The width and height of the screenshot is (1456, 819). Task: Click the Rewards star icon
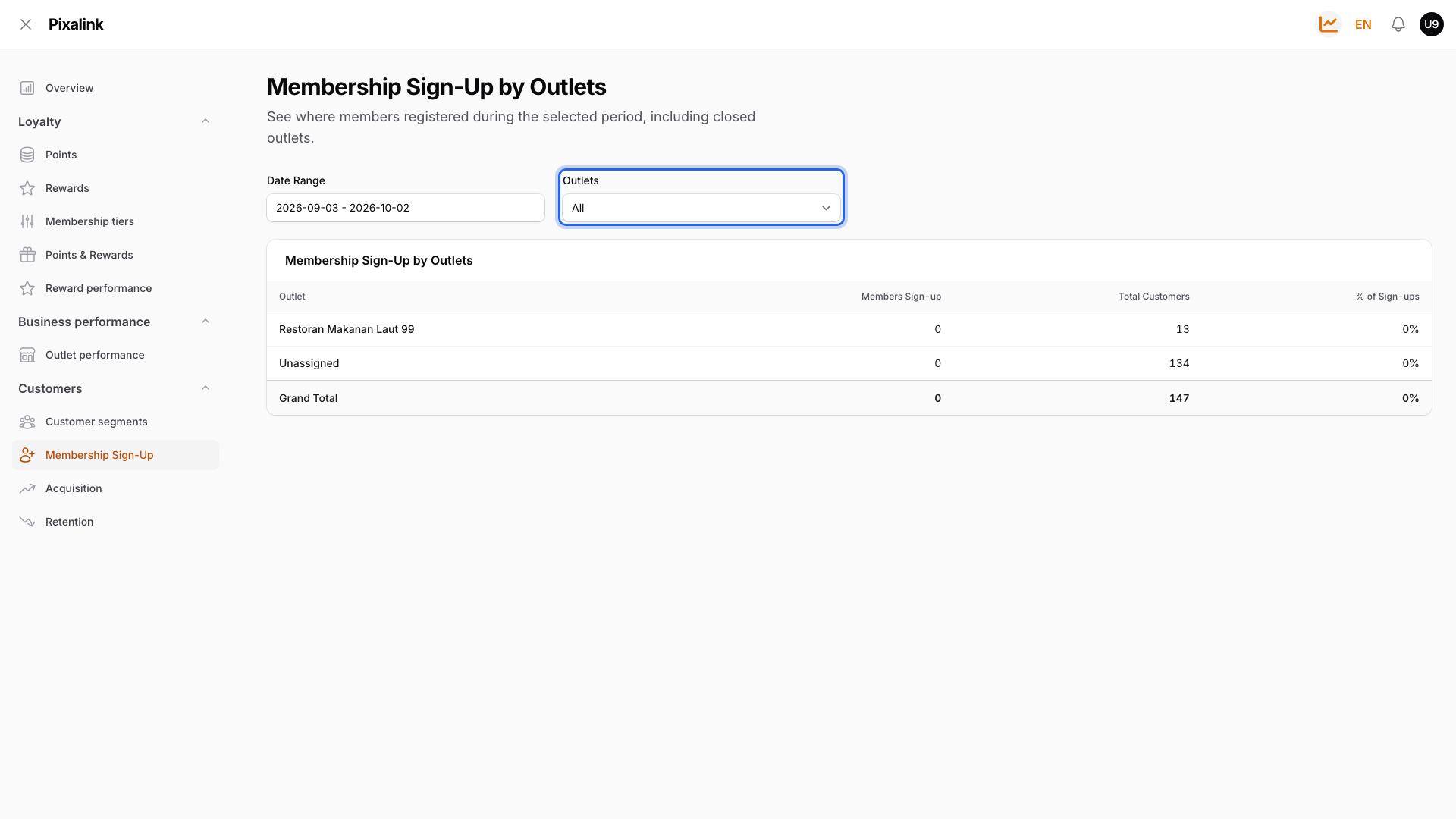[x=27, y=188]
